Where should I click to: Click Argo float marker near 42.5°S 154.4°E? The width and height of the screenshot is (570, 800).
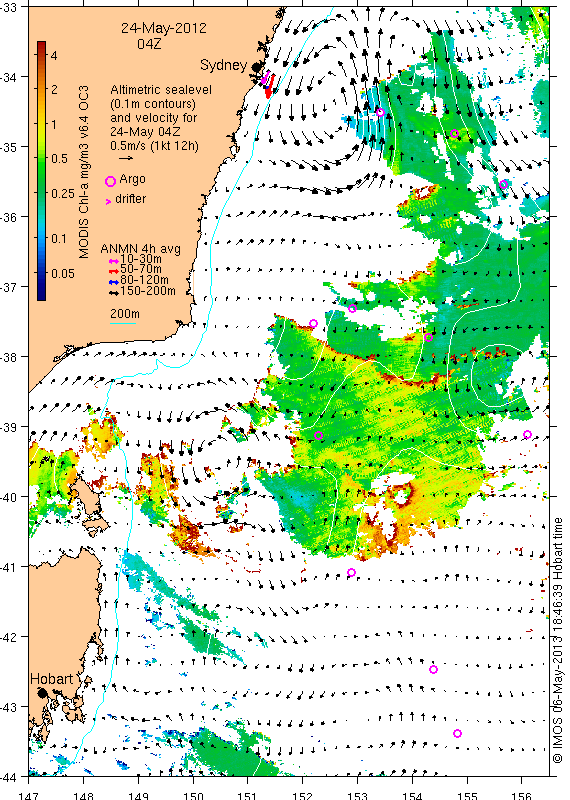coord(433,669)
